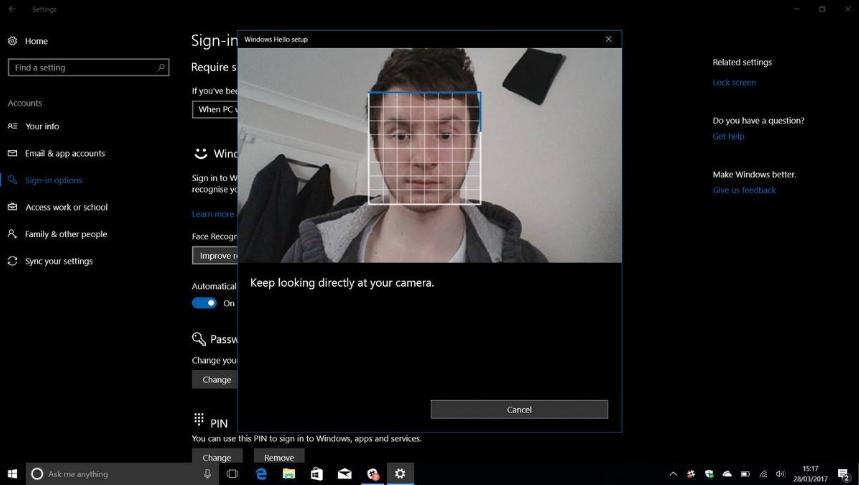859x485 pixels.
Task: Open the Lock screen related link
Action: click(734, 83)
